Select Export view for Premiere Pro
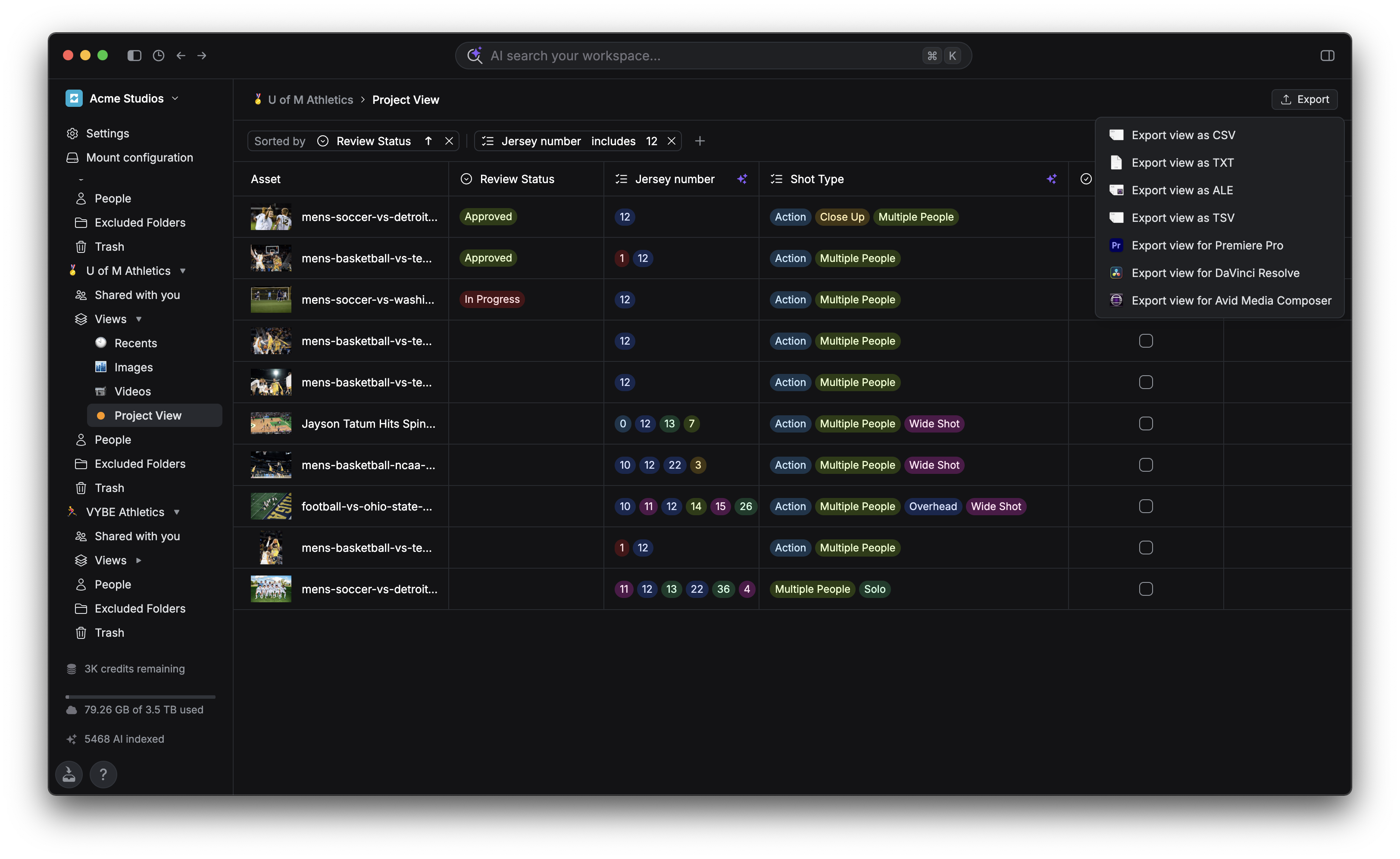The height and width of the screenshot is (859, 1400). [1207, 246]
